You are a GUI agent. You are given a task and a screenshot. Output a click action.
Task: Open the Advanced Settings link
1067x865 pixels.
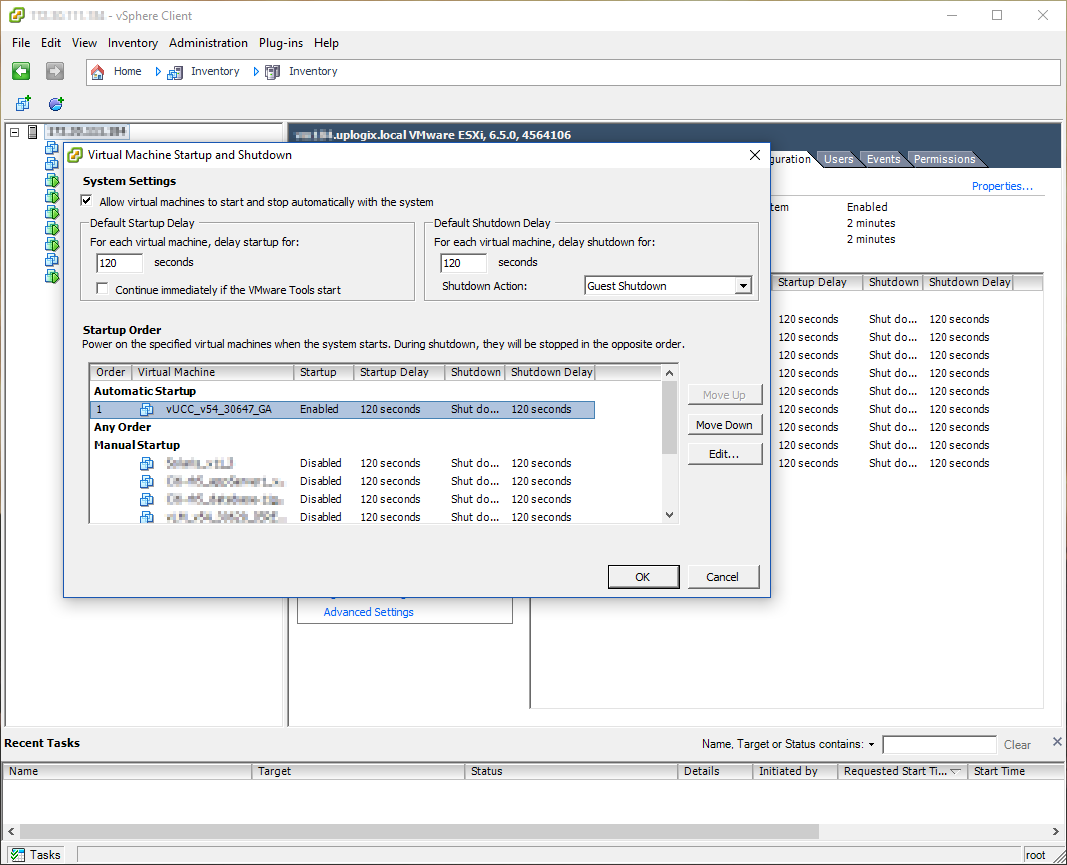(368, 612)
